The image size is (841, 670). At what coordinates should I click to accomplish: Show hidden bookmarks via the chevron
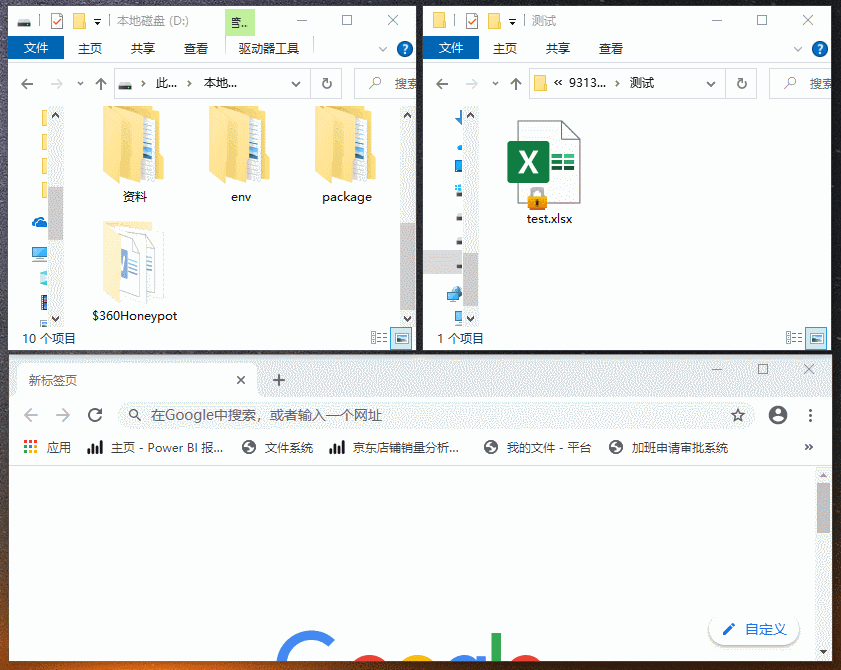[809, 447]
